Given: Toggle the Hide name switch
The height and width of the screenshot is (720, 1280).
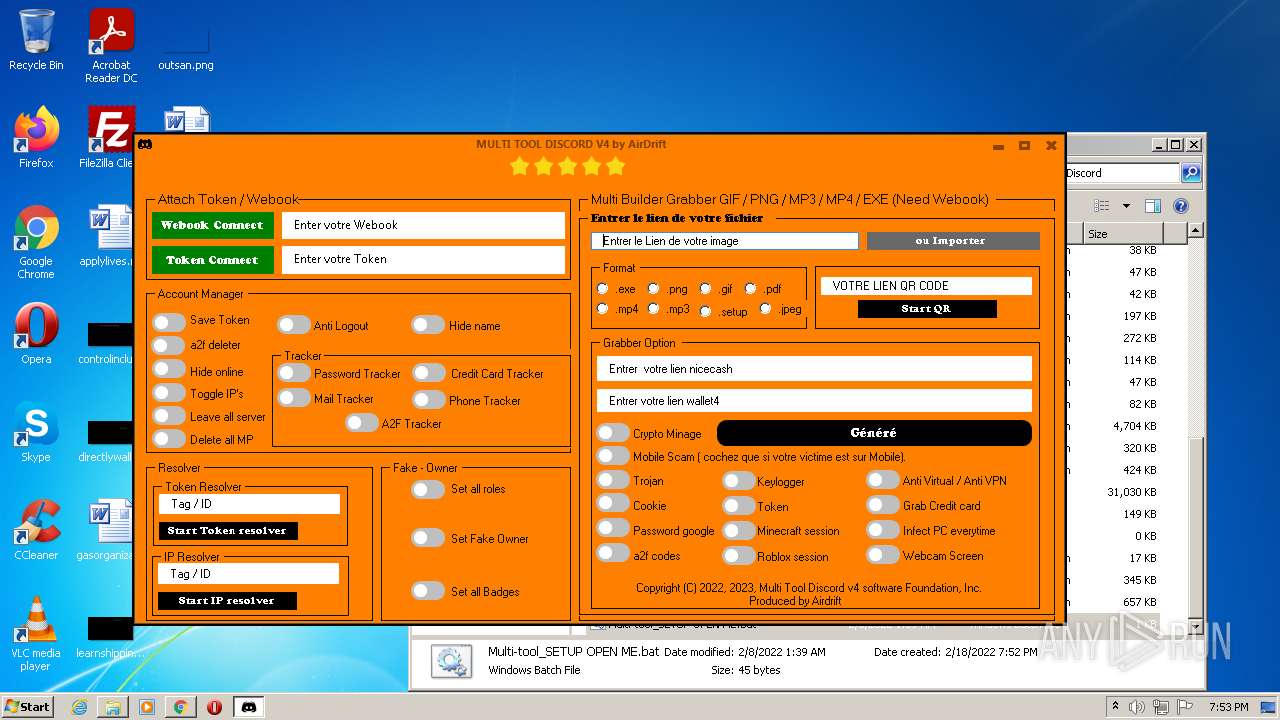Looking at the screenshot, I should coord(428,325).
